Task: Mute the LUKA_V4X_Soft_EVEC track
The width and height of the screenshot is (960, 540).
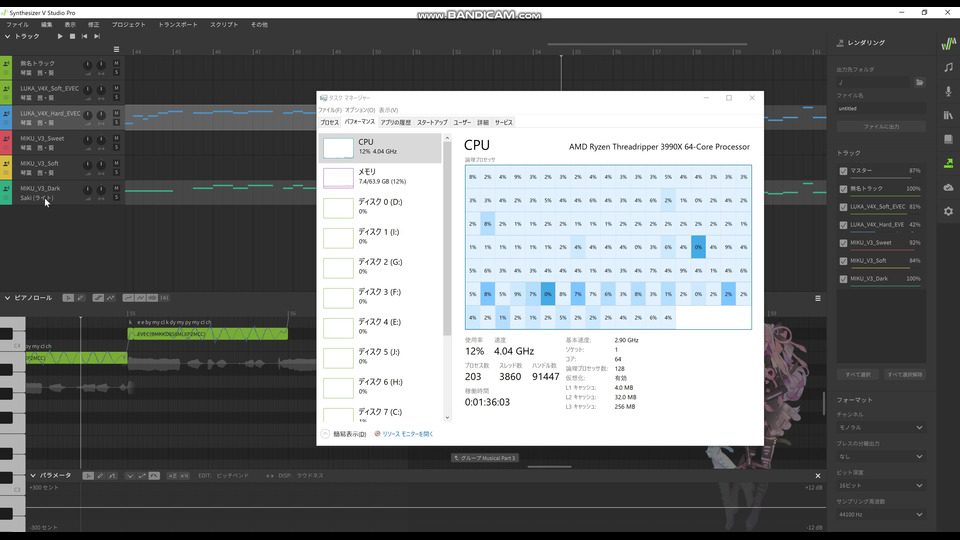Action: coord(116,88)
